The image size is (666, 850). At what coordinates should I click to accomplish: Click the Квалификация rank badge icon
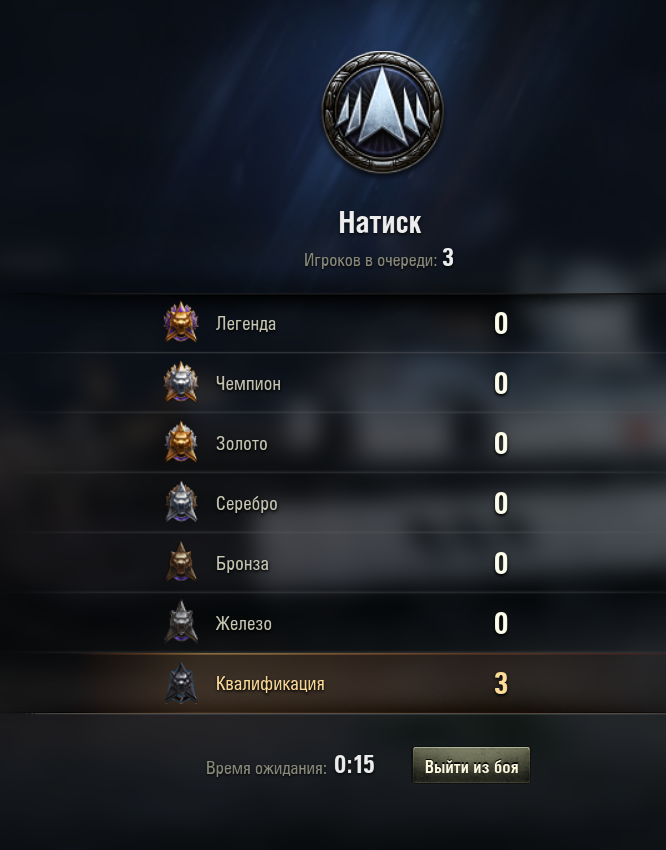181,683
